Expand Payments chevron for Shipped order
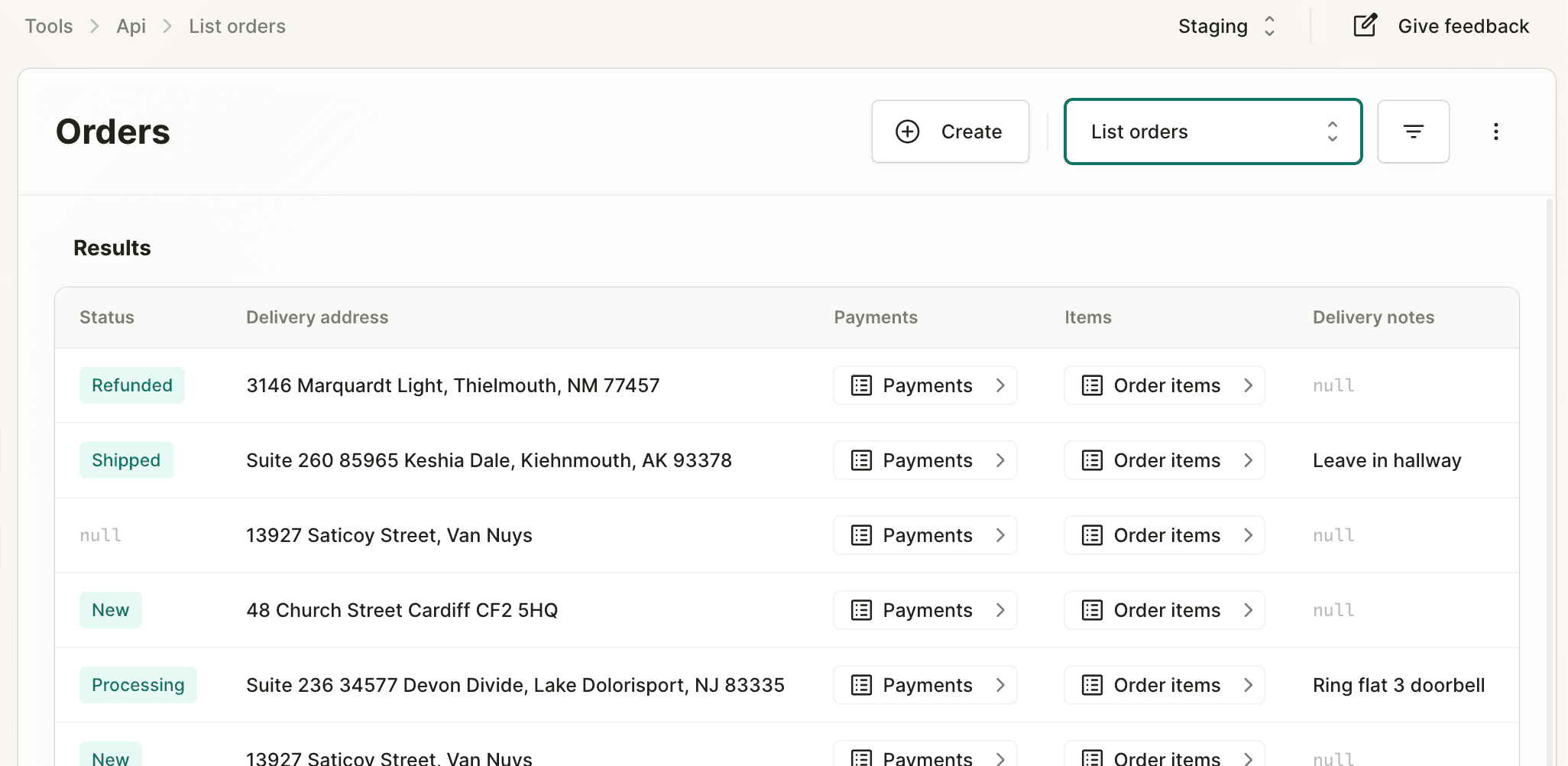Screen dimensions: 1568x766 (x=1000, y=460)
